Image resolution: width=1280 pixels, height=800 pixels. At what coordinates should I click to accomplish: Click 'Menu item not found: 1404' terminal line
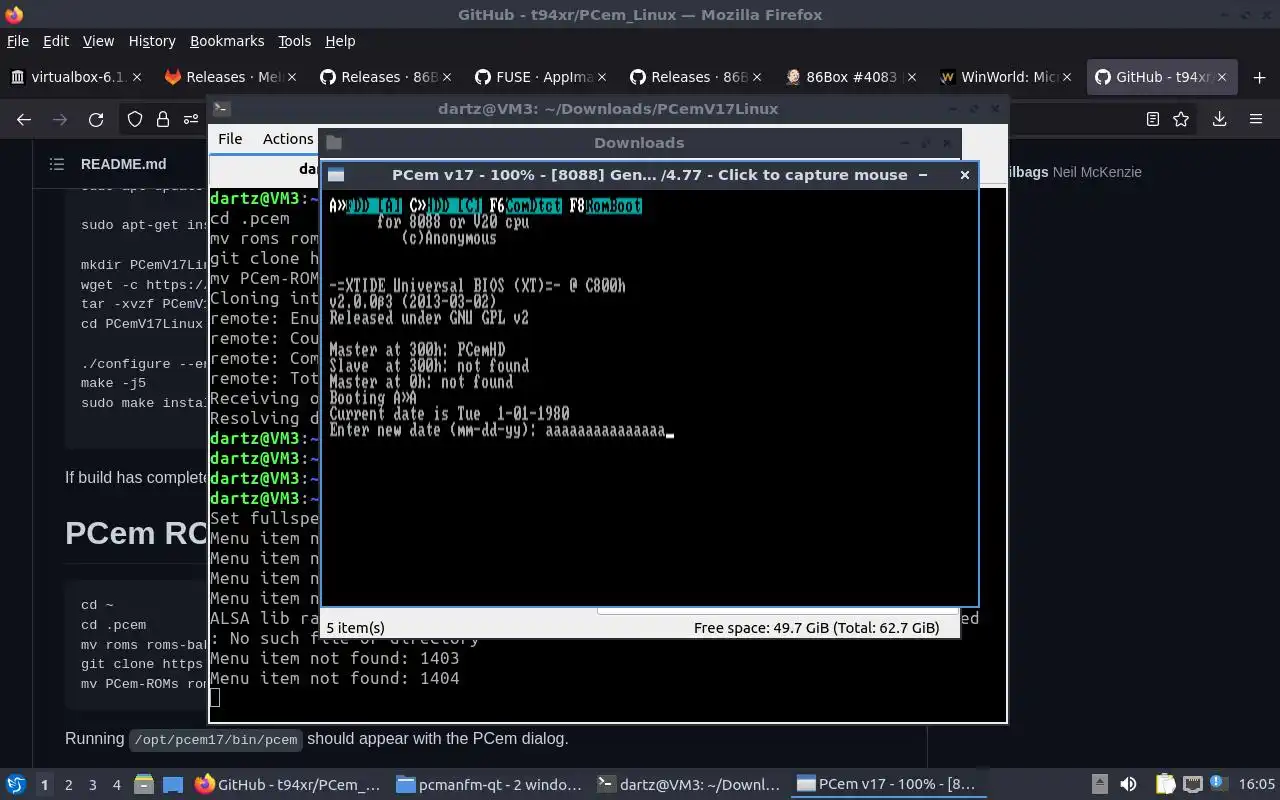pyautogui.click(x=334, y=678)
